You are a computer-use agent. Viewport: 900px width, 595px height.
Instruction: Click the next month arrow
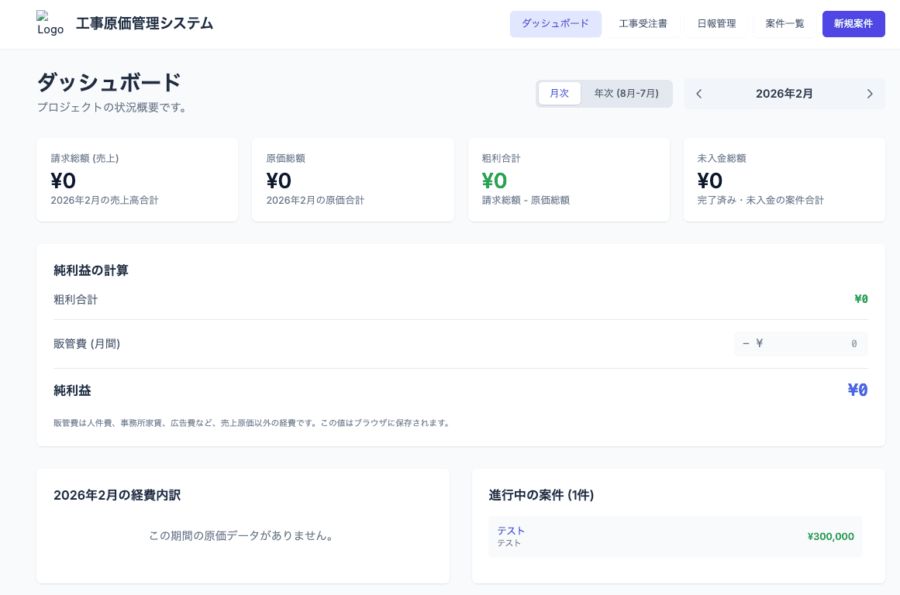coord(868,93)
